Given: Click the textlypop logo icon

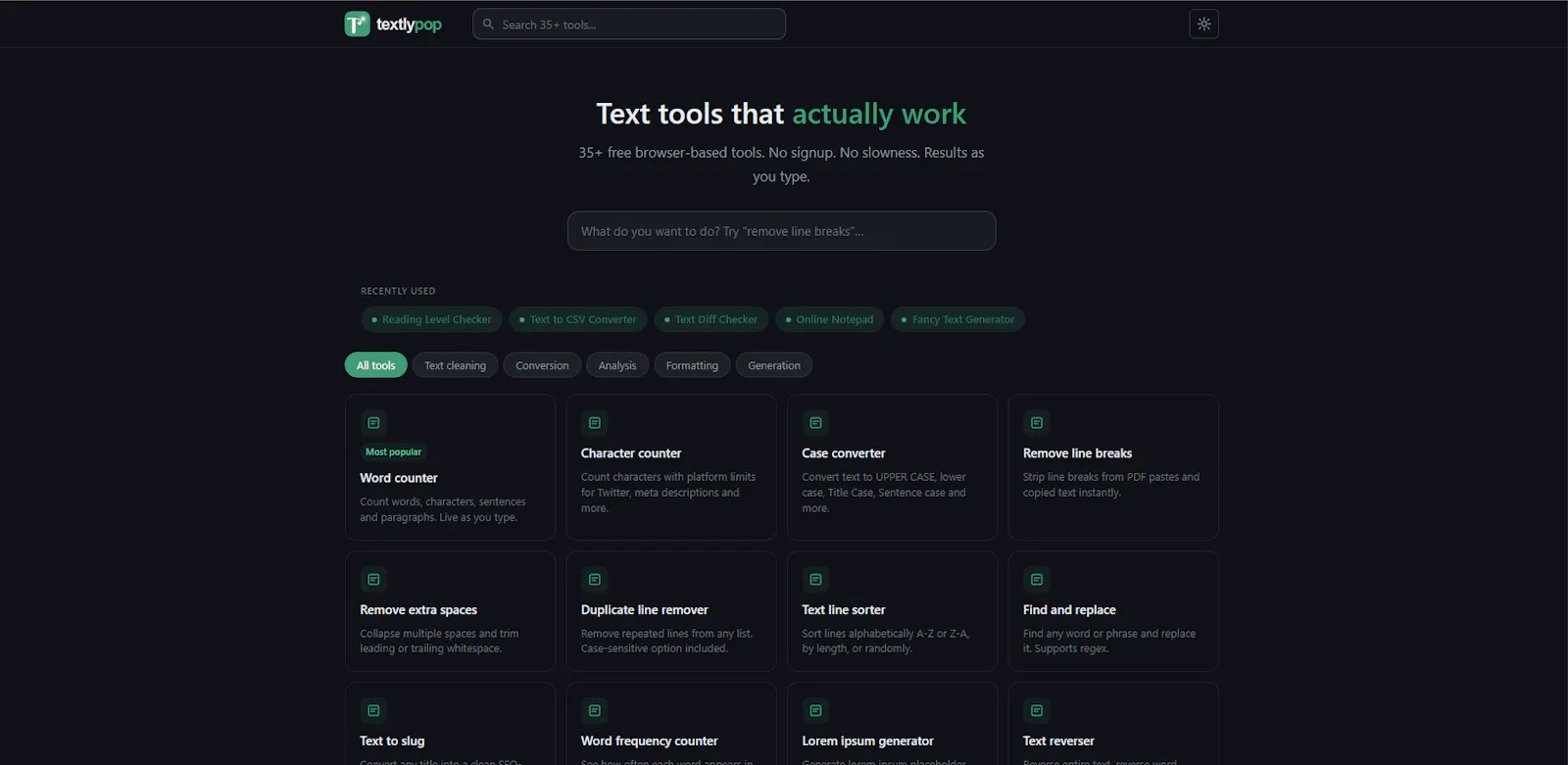Looking at the screenshot, I should pyautogui.click(x=357, y=24).
